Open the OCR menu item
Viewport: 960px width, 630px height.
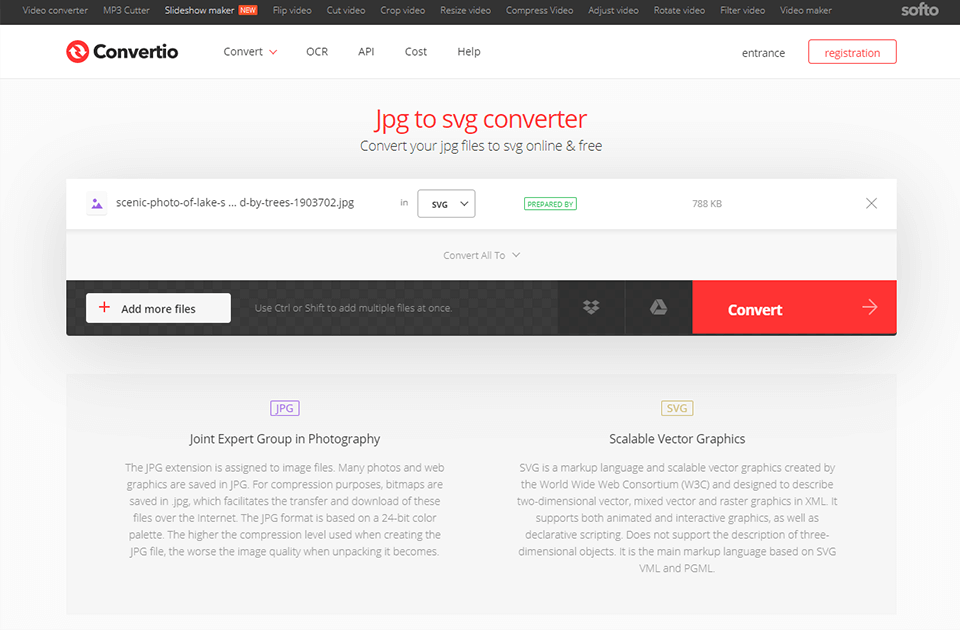point(317,51)
